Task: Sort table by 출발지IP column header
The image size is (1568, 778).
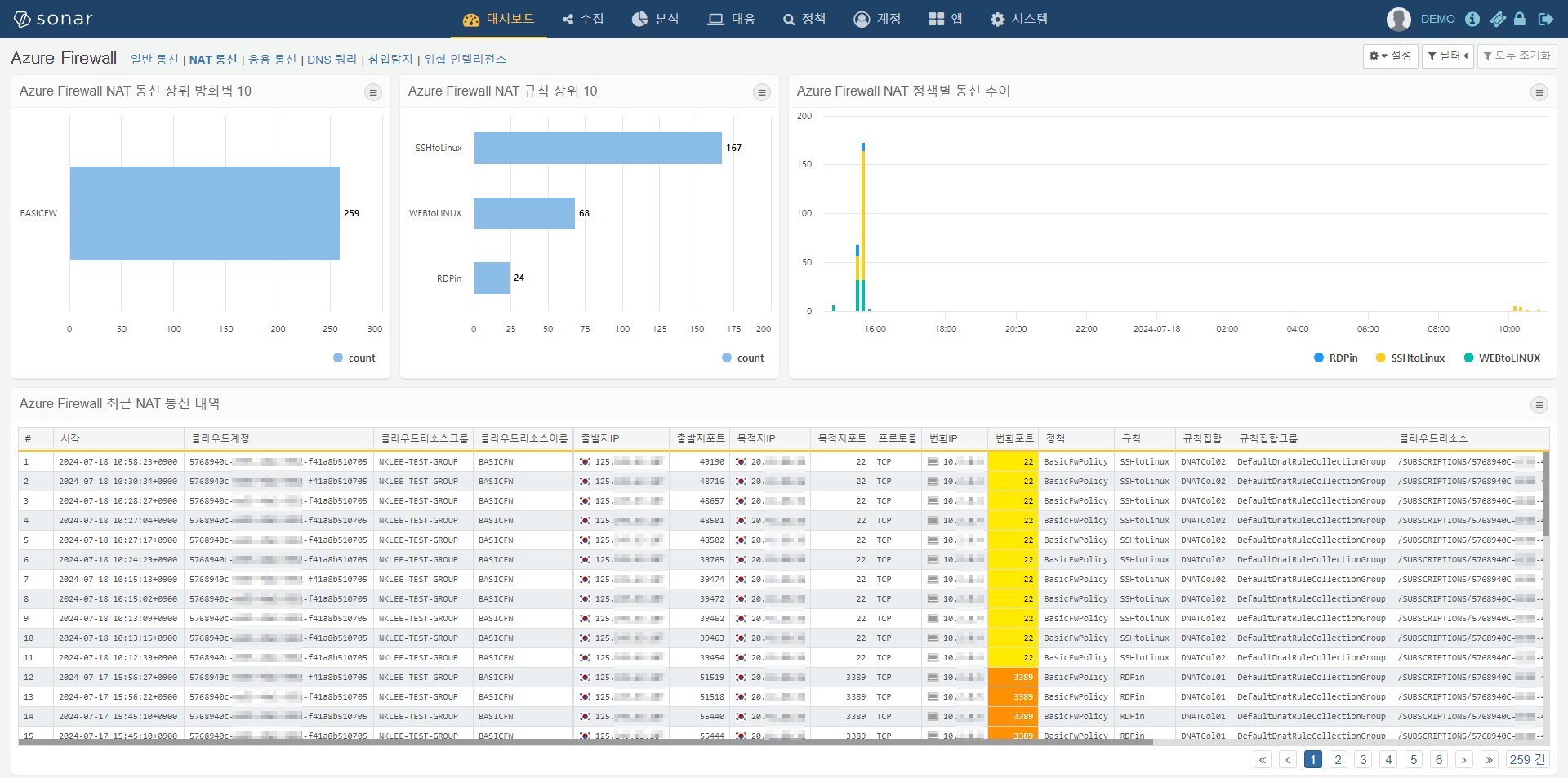Action: tap(621, 438)
